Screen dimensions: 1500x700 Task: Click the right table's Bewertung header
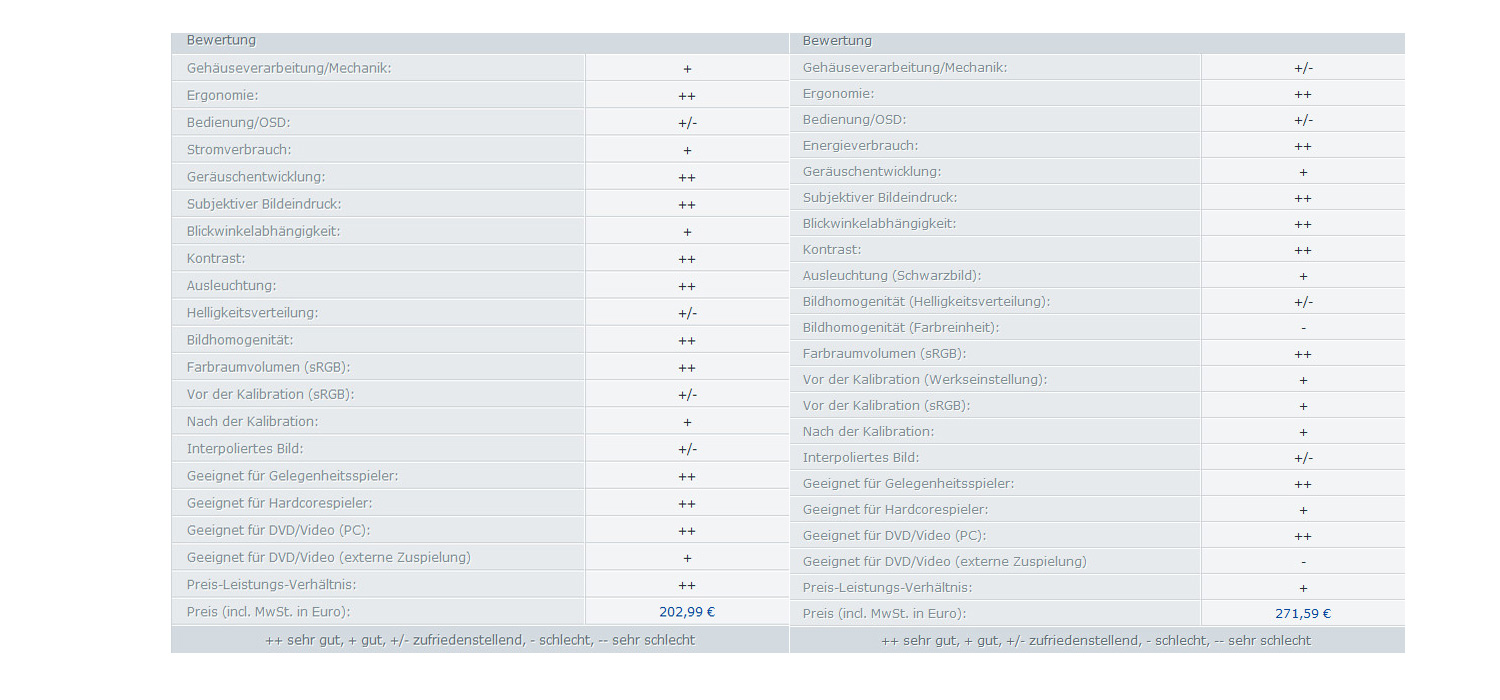pos(837,41)
